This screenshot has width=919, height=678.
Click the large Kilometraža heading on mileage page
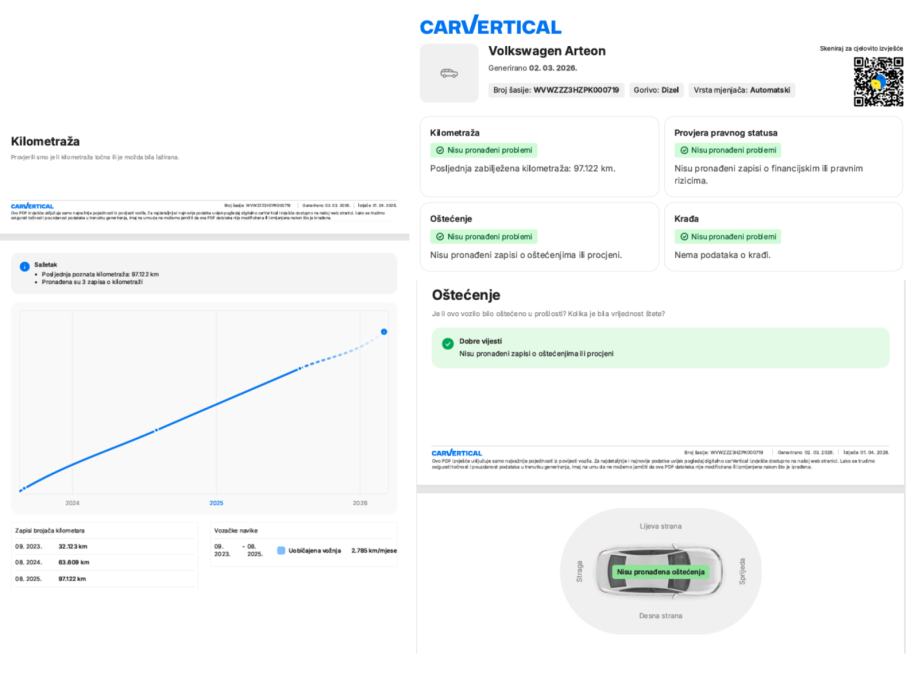[45, 141]
